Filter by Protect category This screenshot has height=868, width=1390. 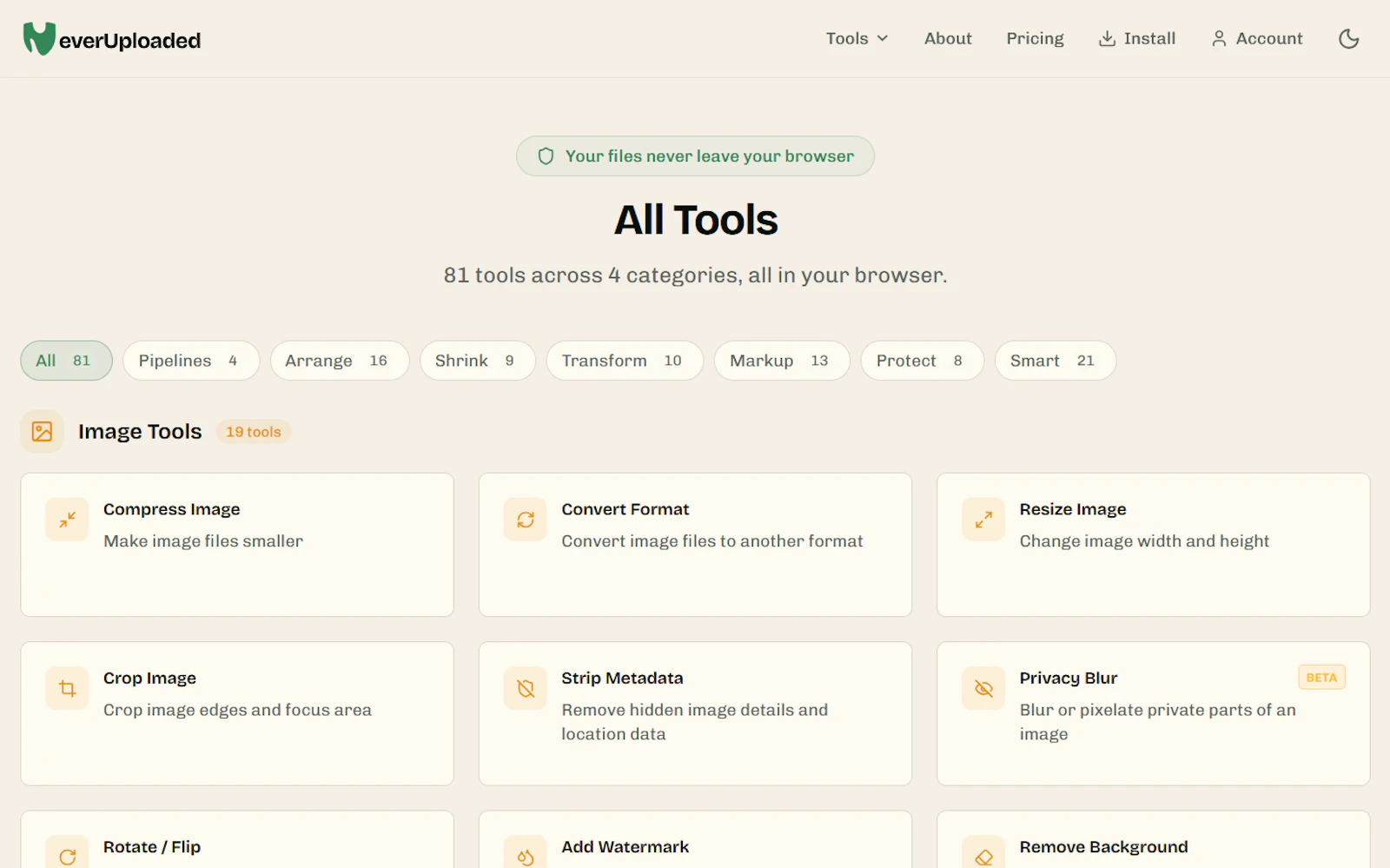pos(922,361)
